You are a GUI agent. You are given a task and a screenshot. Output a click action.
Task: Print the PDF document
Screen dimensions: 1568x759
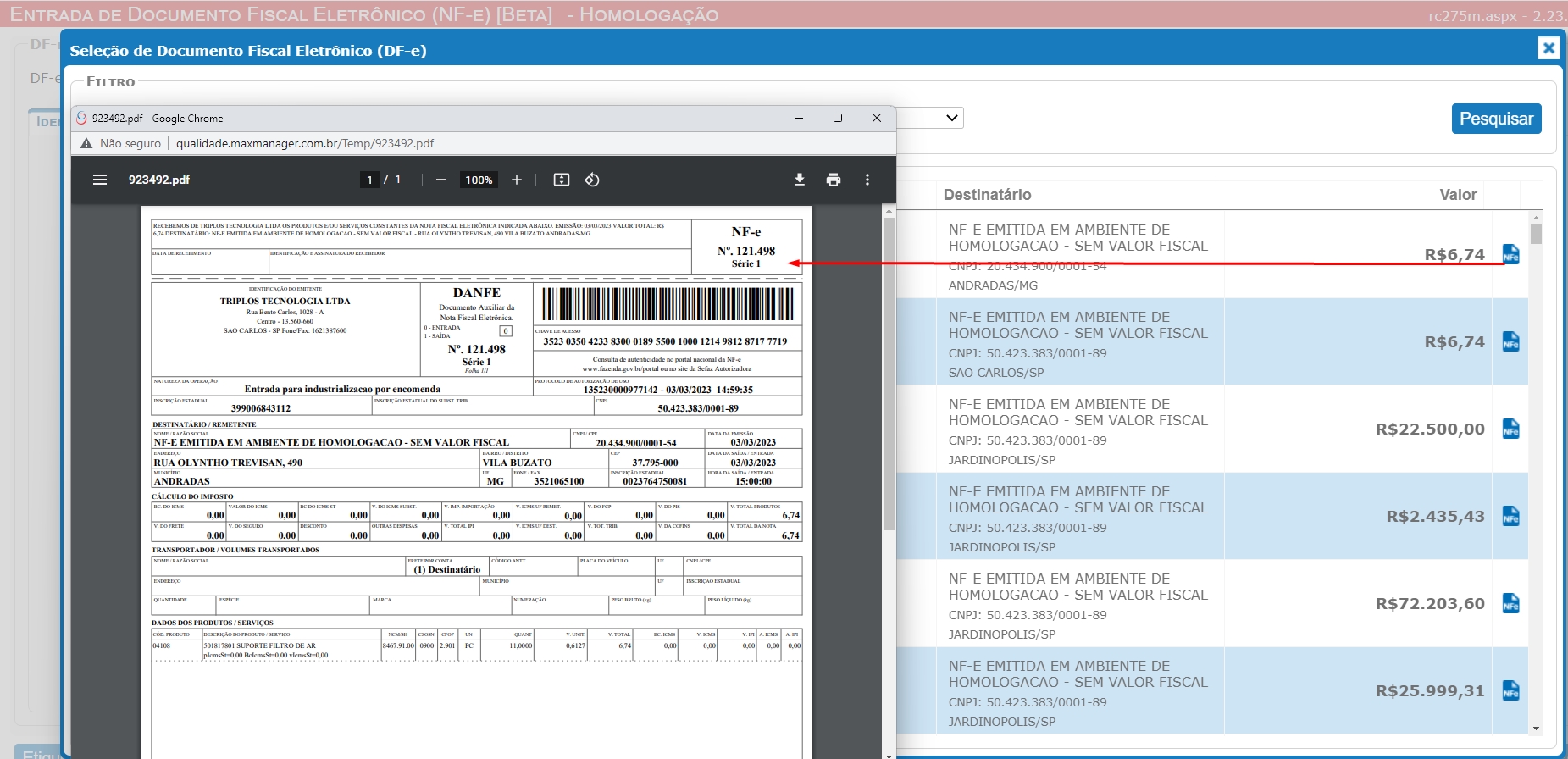coord(834,180)
